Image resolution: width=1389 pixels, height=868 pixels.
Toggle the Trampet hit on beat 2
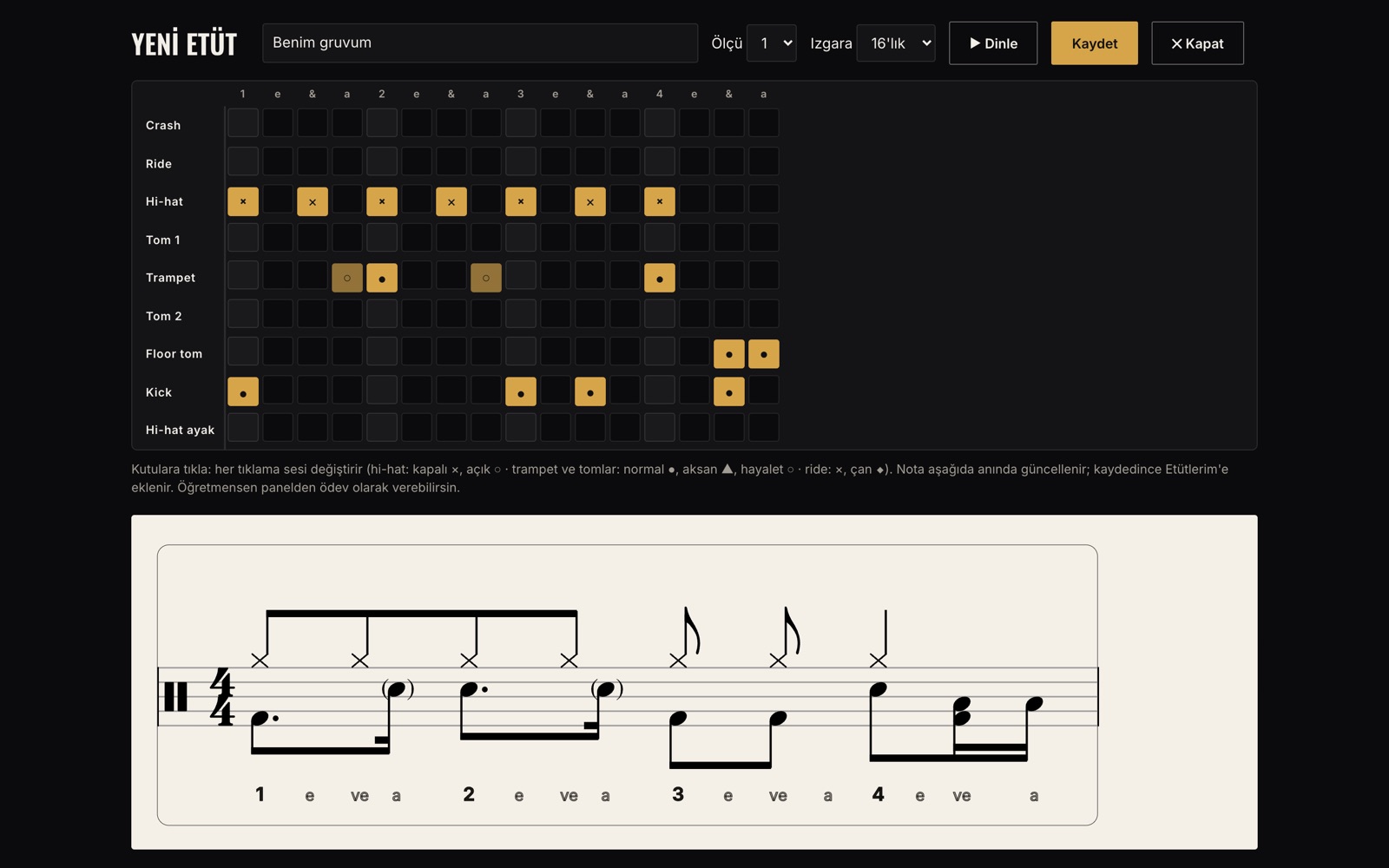382,278
